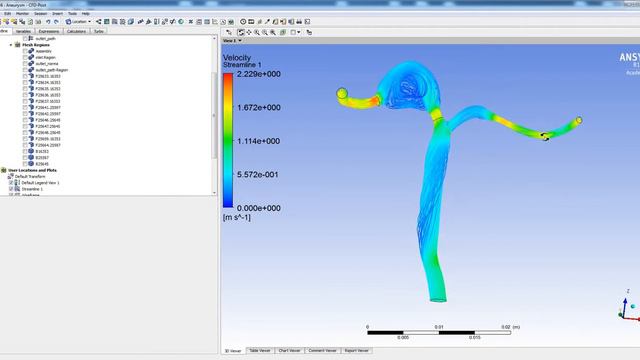Click the Chart icon in the toolbar
The height and width of the screenshot is (360, 640).
point(214,22)
